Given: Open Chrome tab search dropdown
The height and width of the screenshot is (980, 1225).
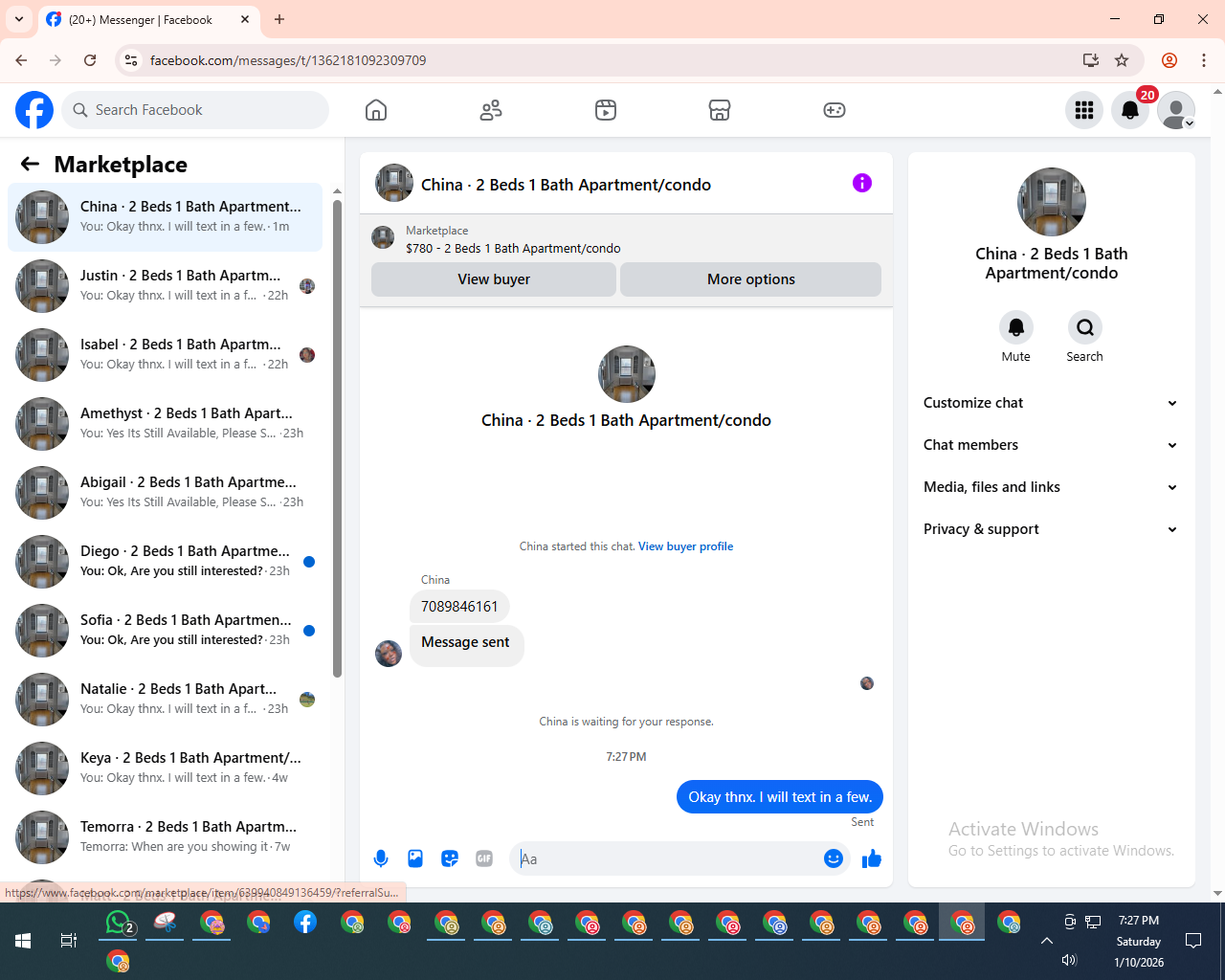Looking at the screenshot, I should tap(19, 19).
